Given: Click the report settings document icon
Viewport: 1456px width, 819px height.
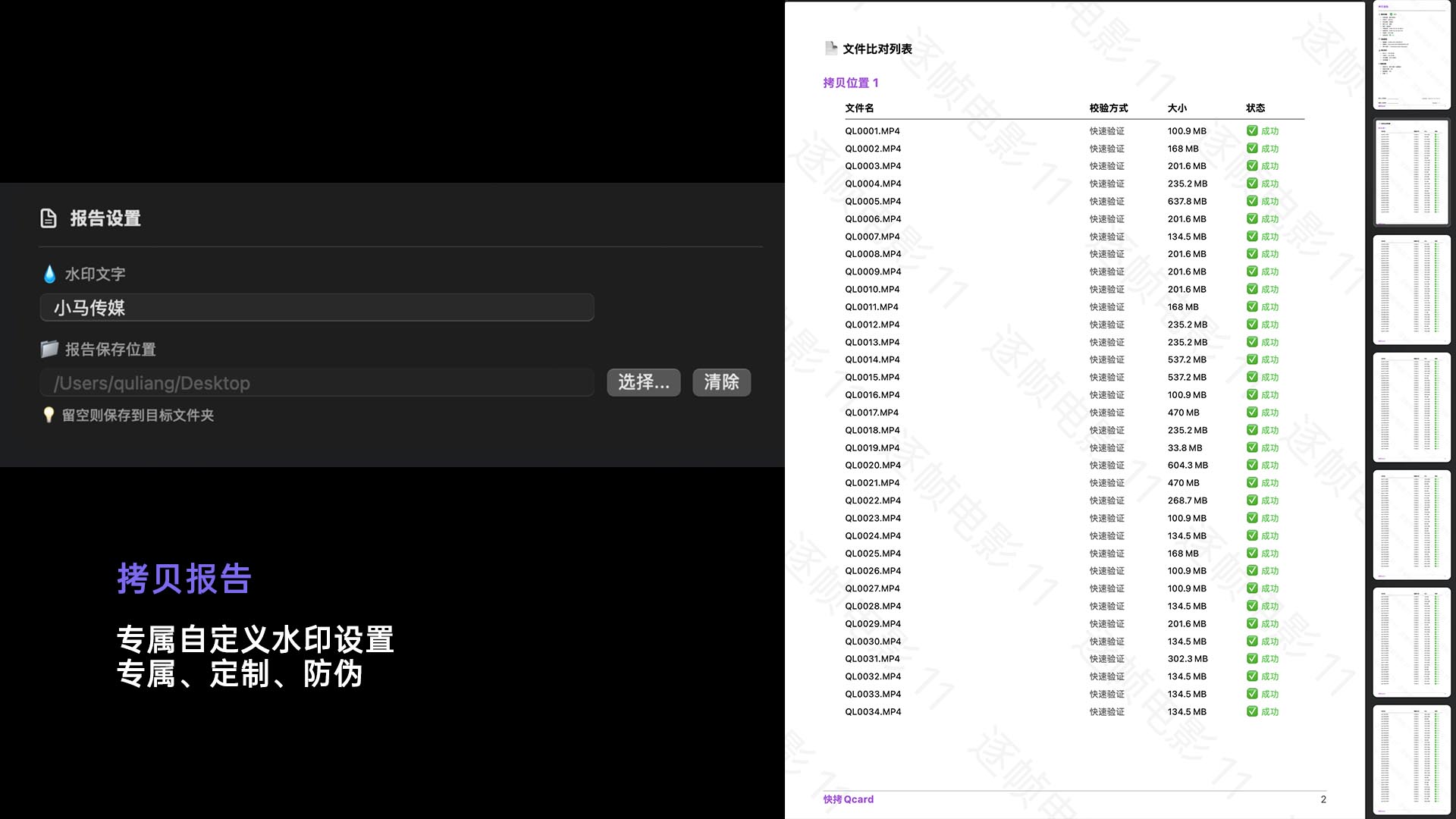Looking at the screenshot, I should [x=49, y=218].
